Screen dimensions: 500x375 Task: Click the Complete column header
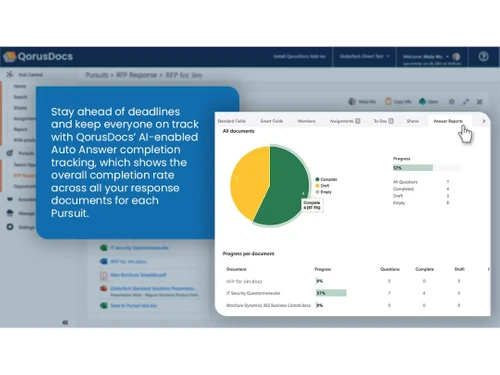click(424, 269)
